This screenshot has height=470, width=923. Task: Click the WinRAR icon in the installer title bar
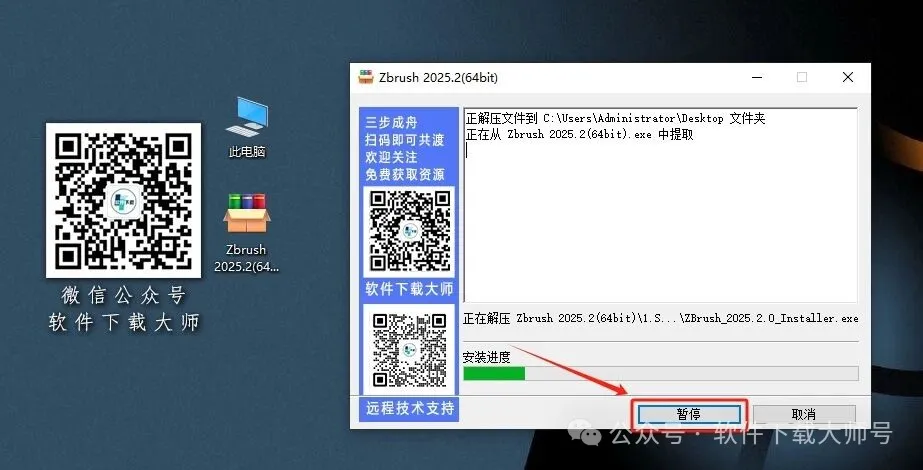click(366, 77)
